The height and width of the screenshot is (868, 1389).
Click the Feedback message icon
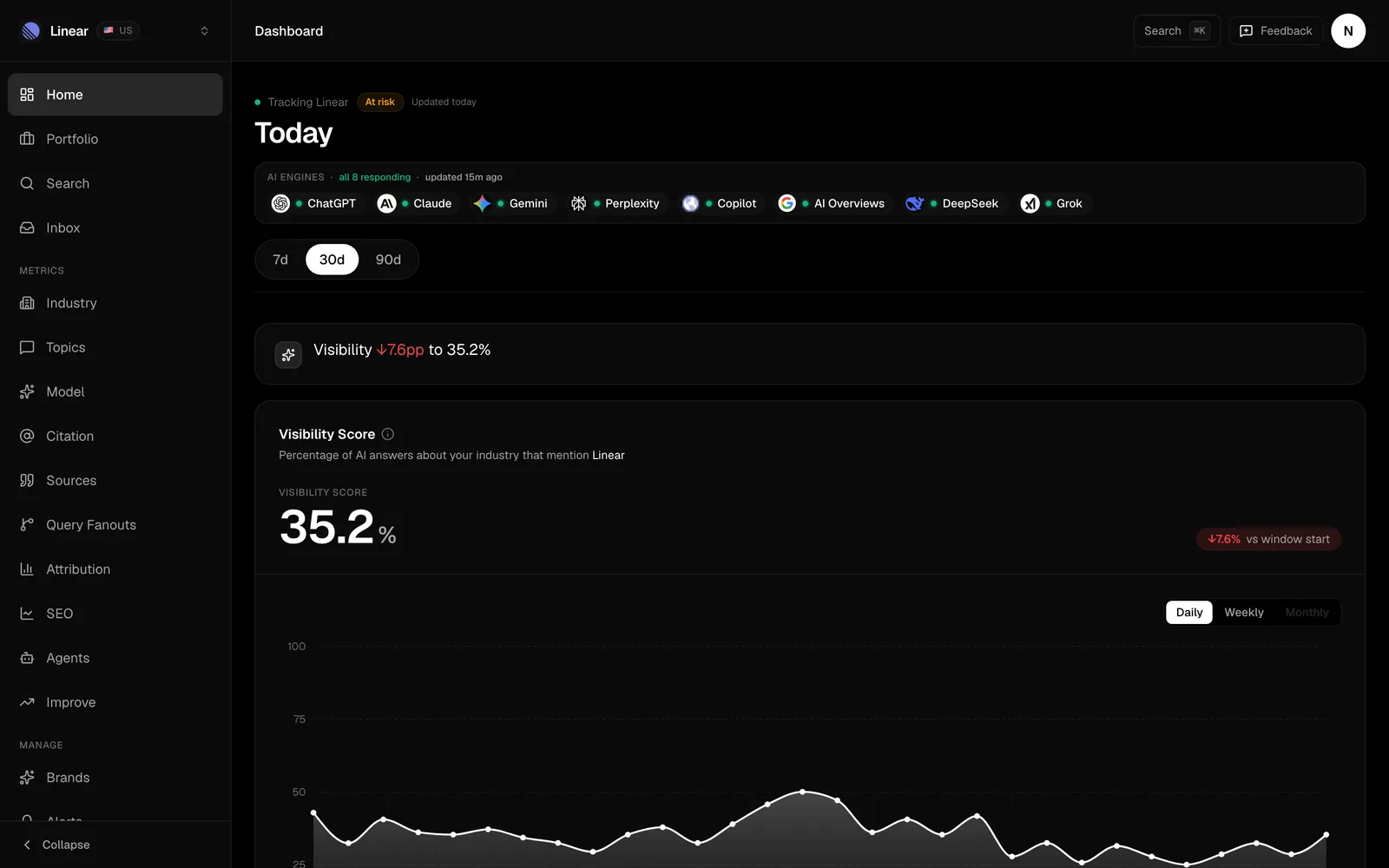tap(1246, 31)
